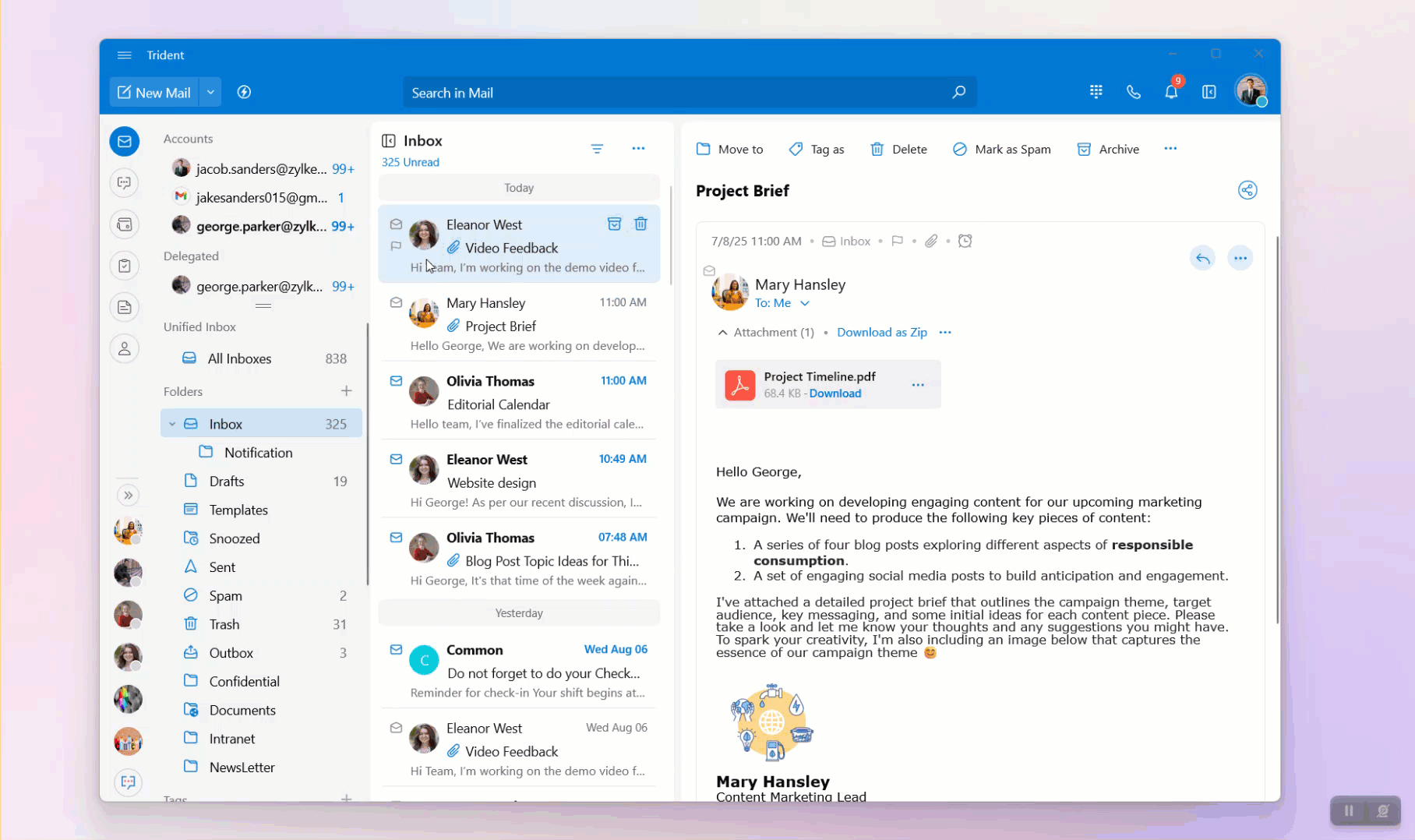Open the notes module in left rail
1415x840 pixels.
(125, 307)
